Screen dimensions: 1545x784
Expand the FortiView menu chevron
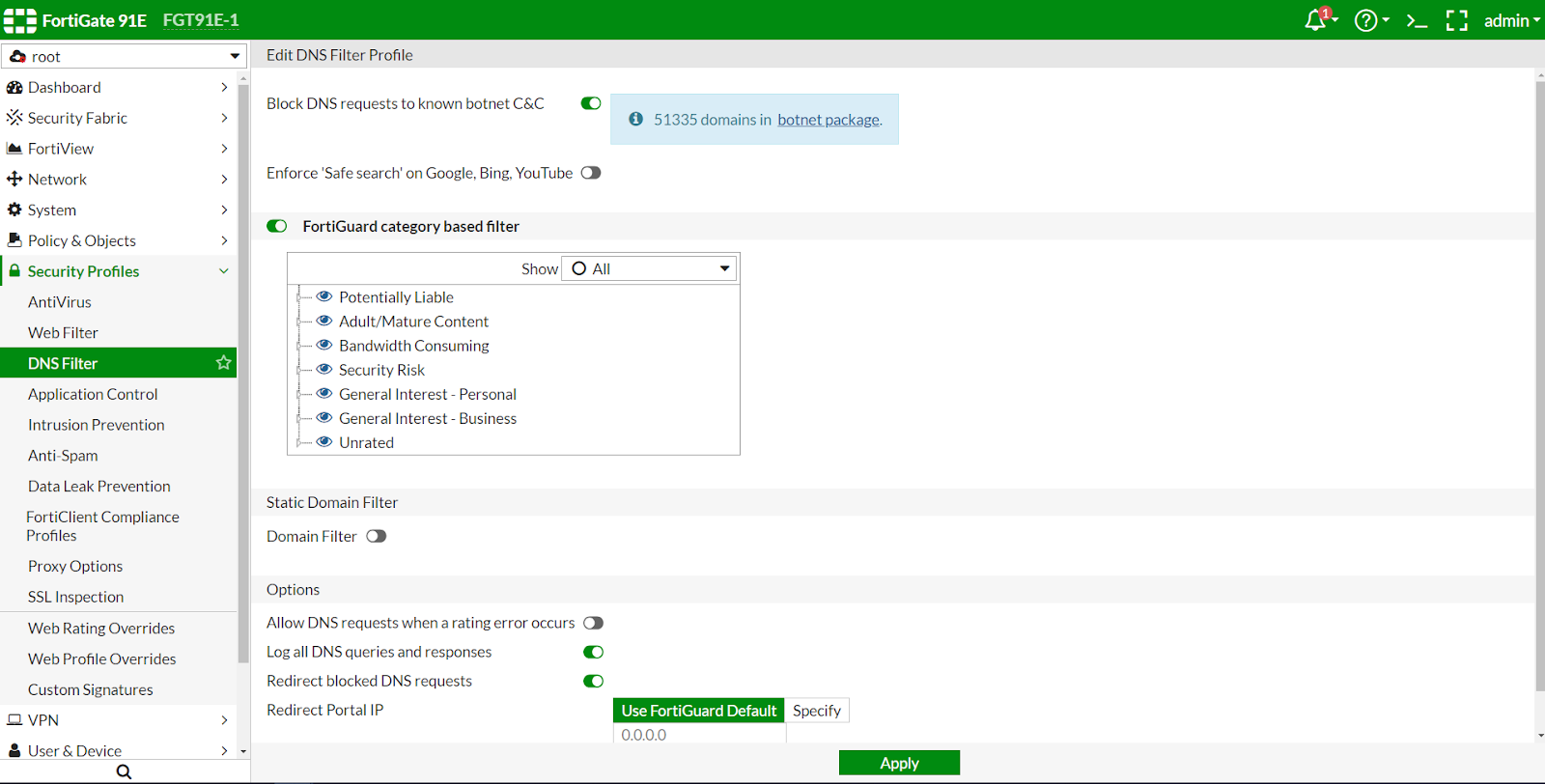coord(224,149)
